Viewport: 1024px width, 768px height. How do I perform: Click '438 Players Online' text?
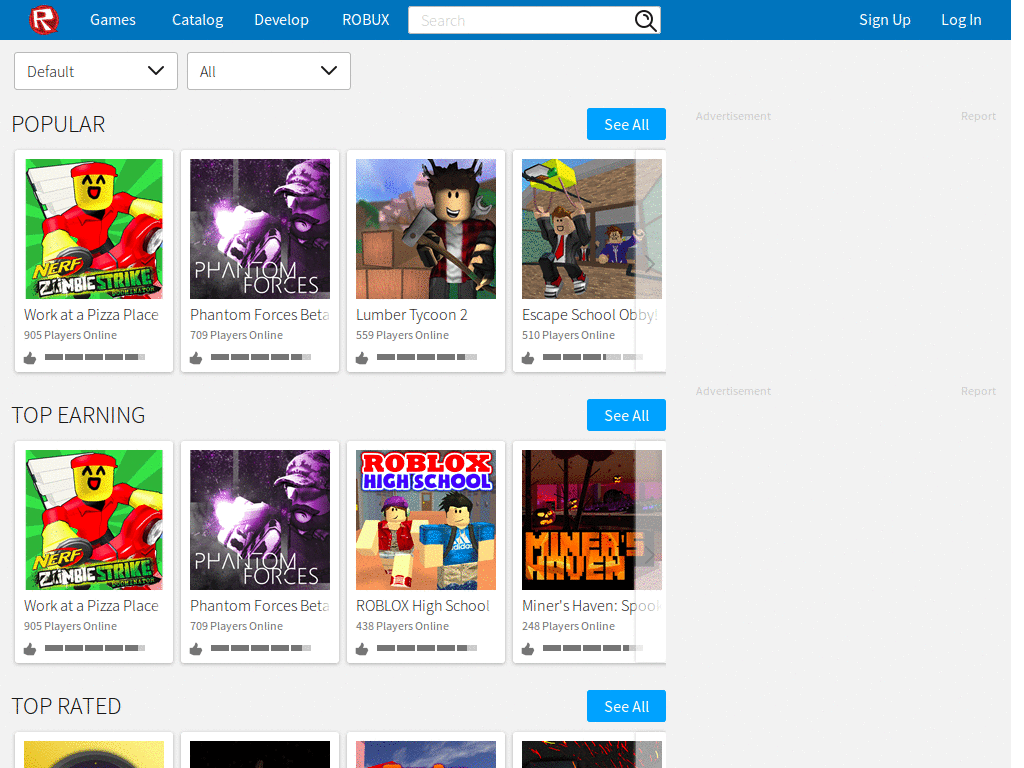point(402,626)
